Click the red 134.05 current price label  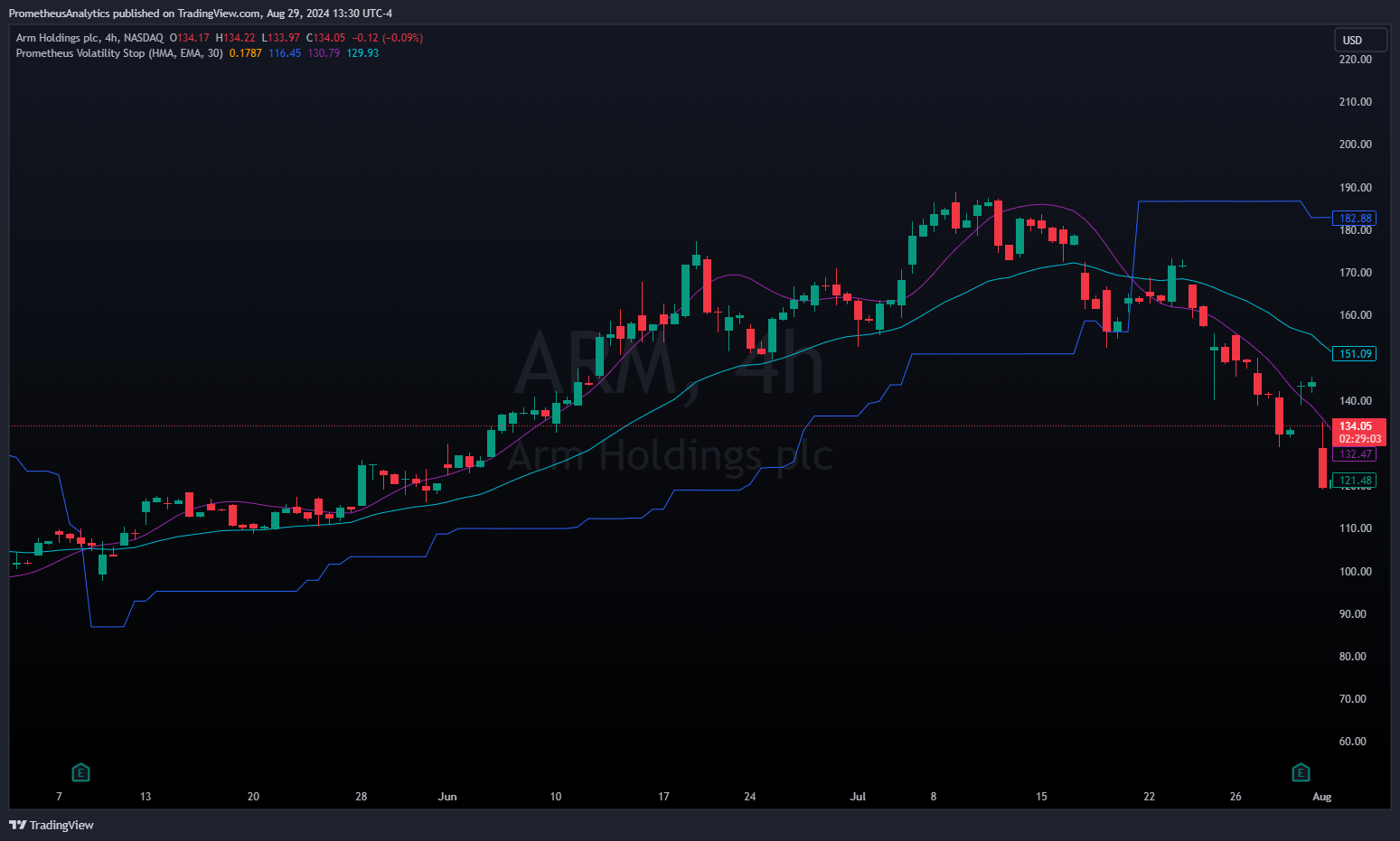coord(1360,433)
